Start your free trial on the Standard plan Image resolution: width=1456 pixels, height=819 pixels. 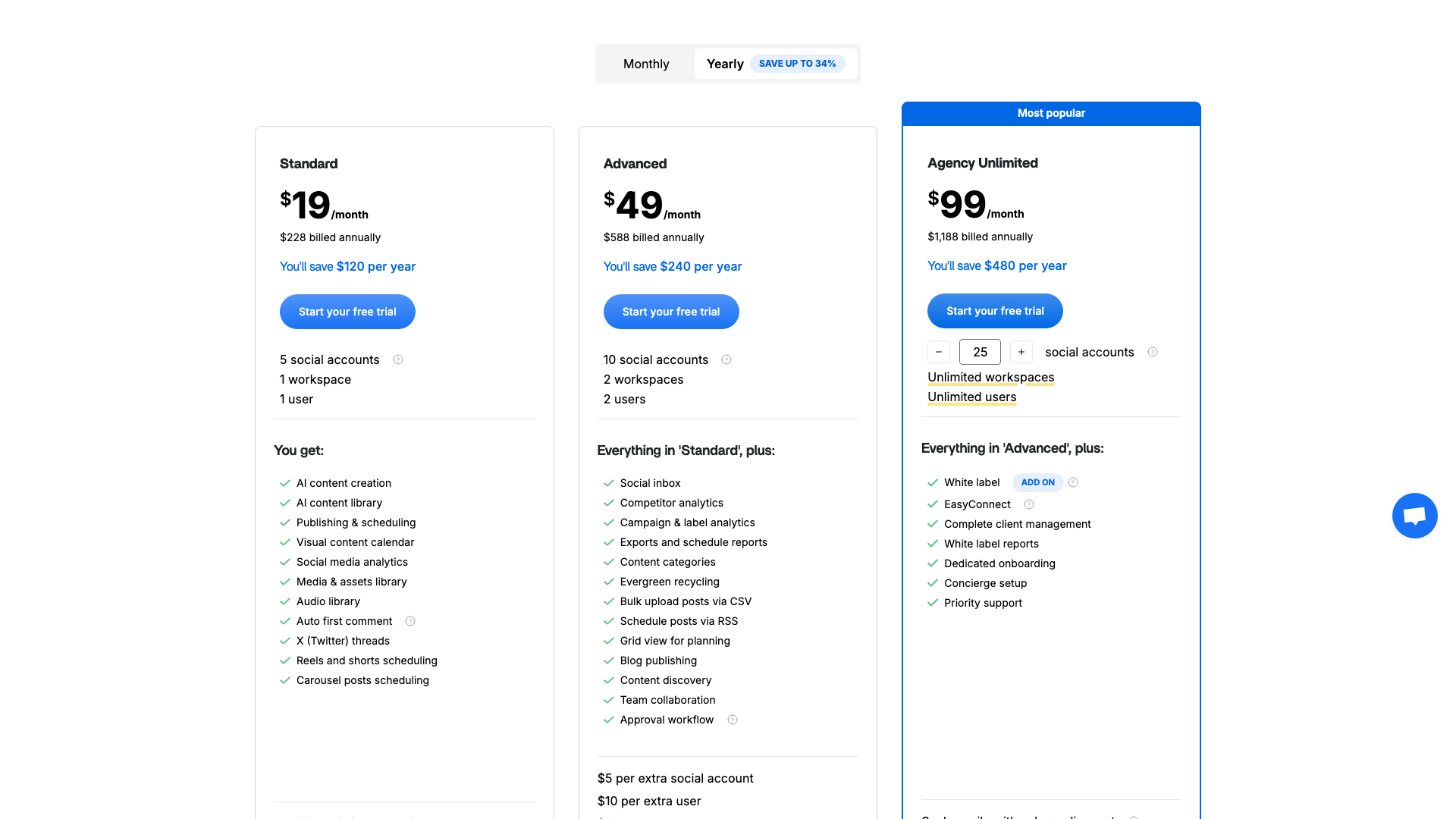(347, 311)
